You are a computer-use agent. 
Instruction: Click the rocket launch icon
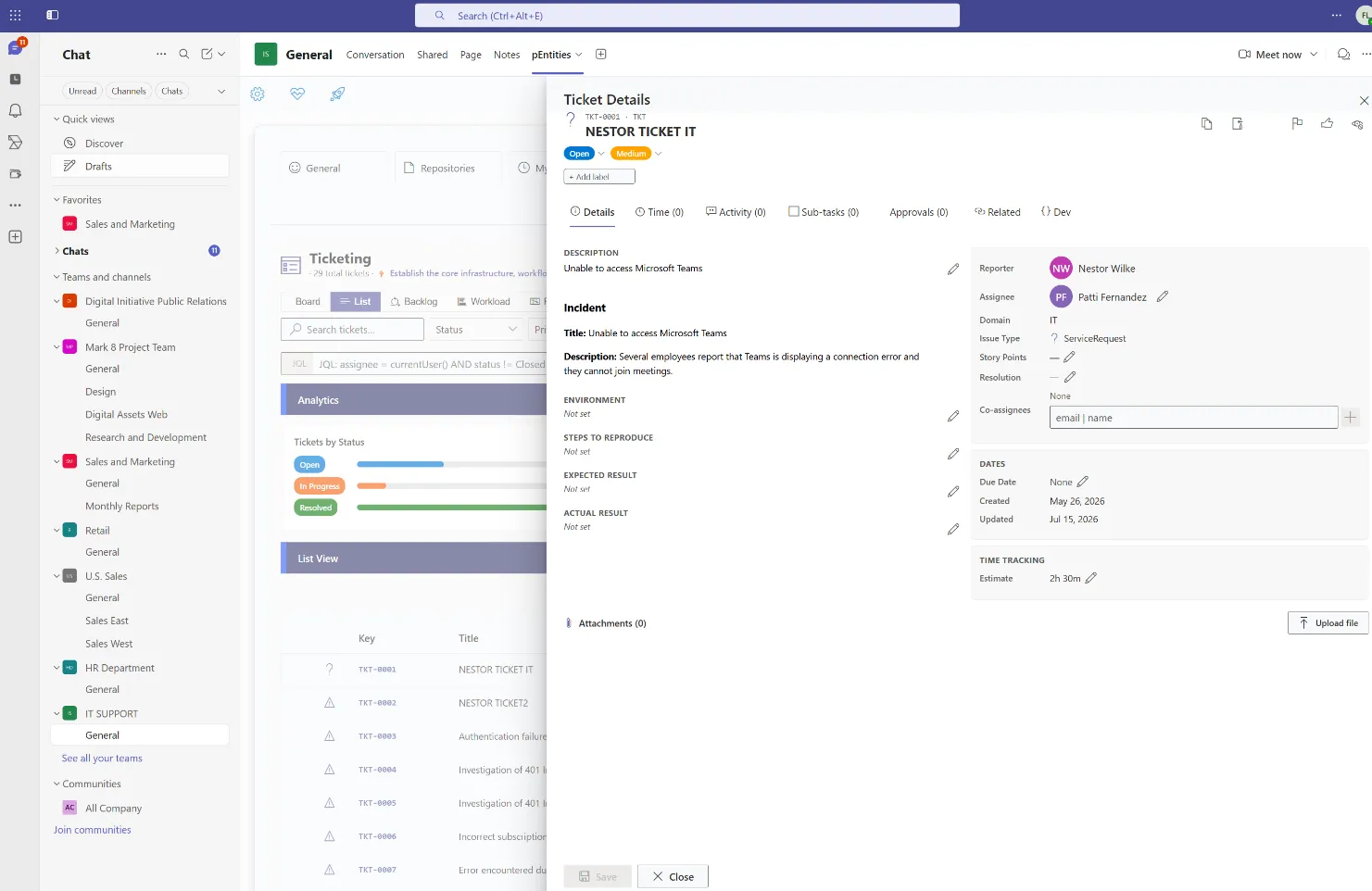click(x=337, y=94)
